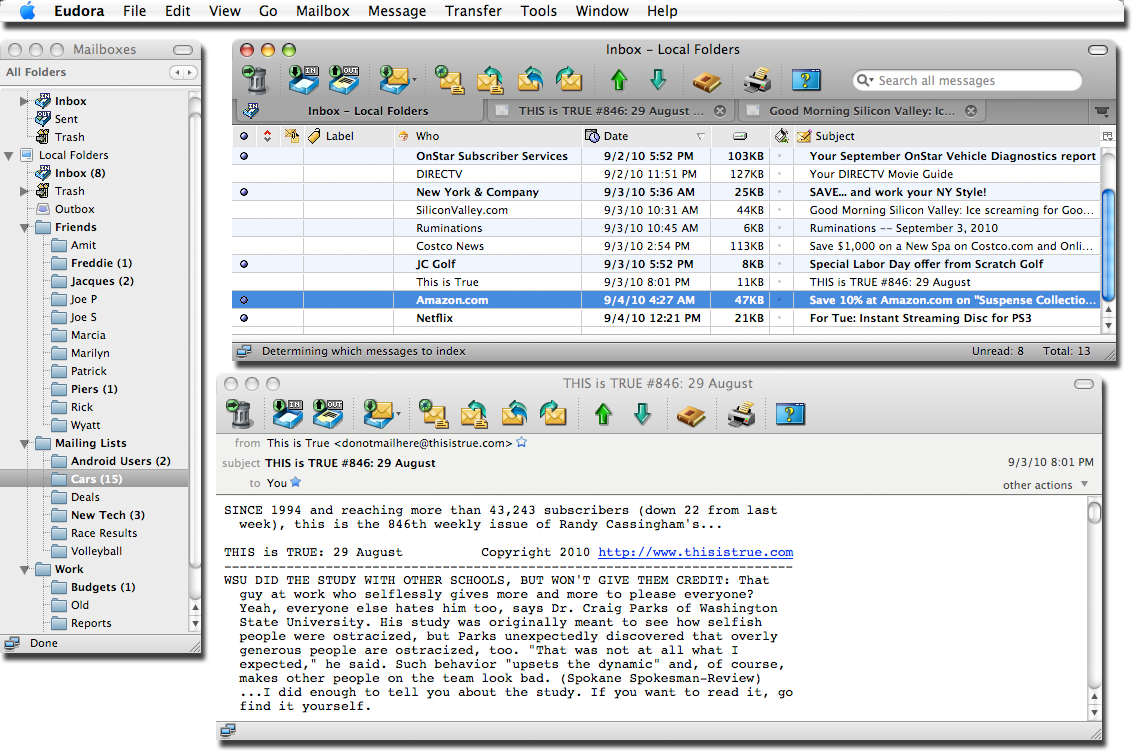Click the In mailbox icon in message window
This screenshot has width=1132, height=751.
point(287,414)
